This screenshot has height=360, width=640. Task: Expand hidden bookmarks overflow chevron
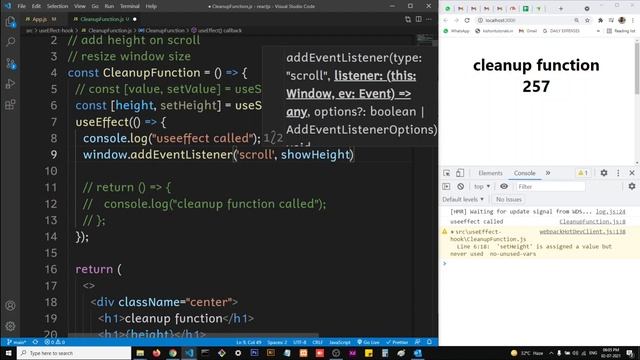click(x=598, y=31)
